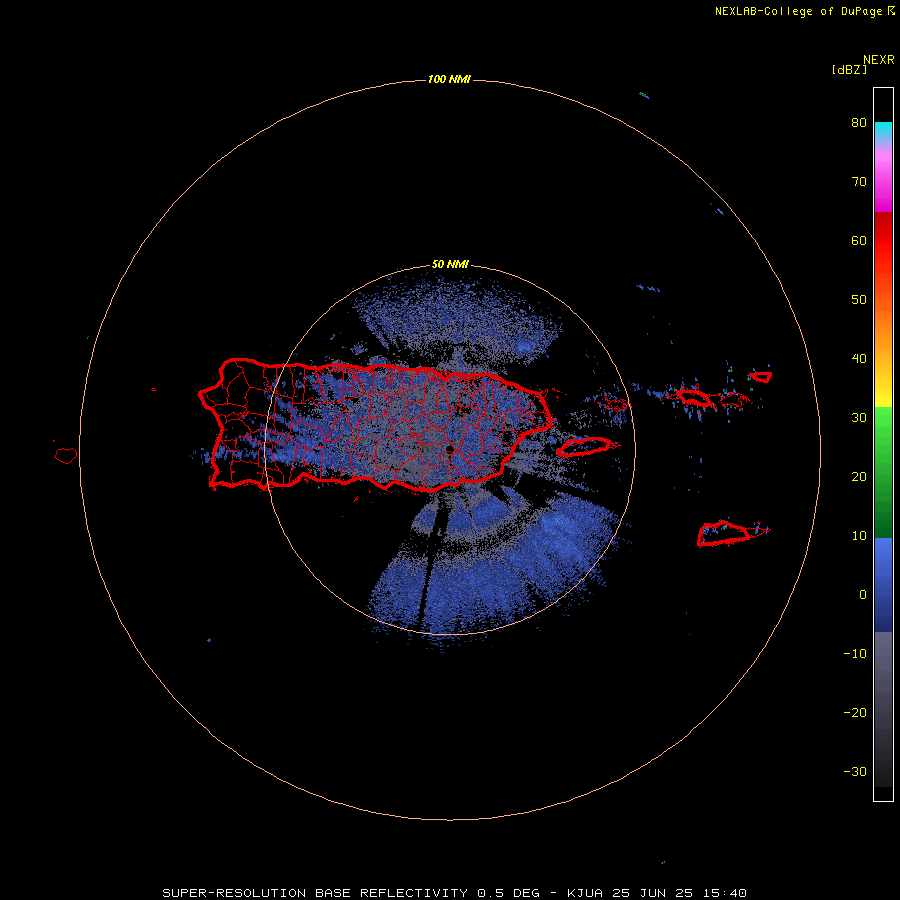900x900 pixels.
Task: Click the "15:40" timestamp in the caption
Action: (726, 893)
